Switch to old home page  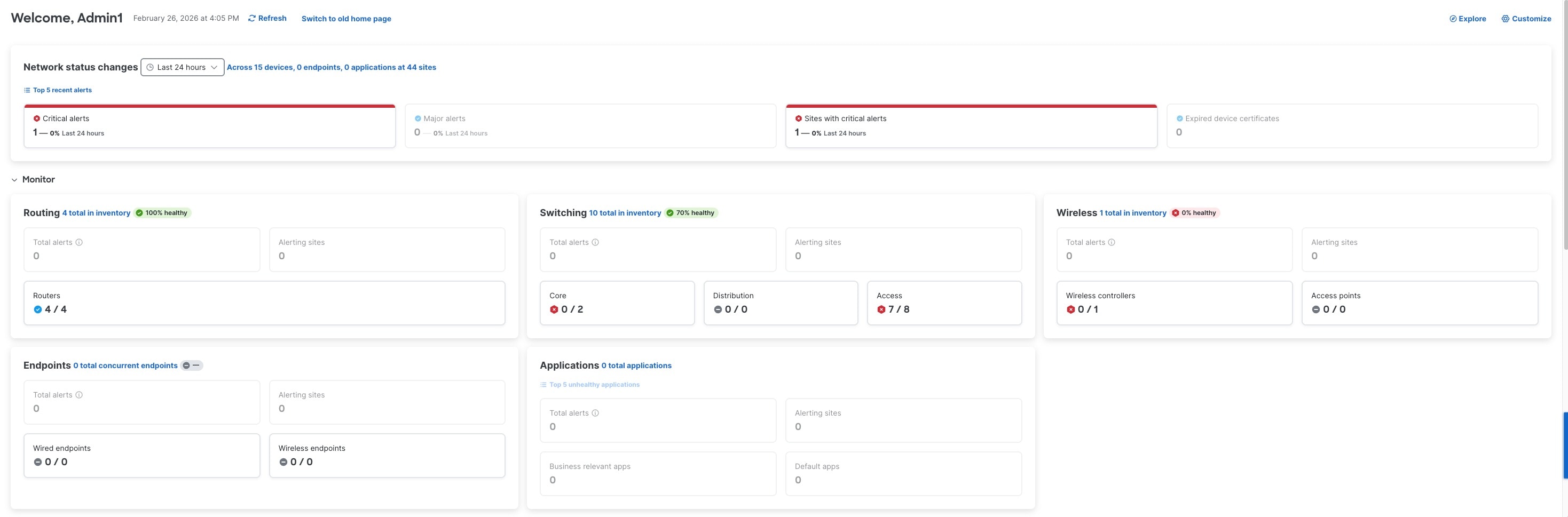[346, 19]
